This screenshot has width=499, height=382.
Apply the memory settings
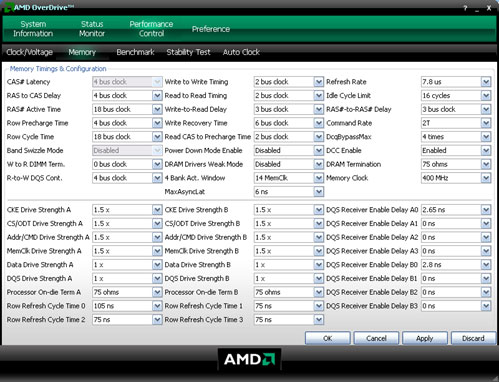point(425,338)
